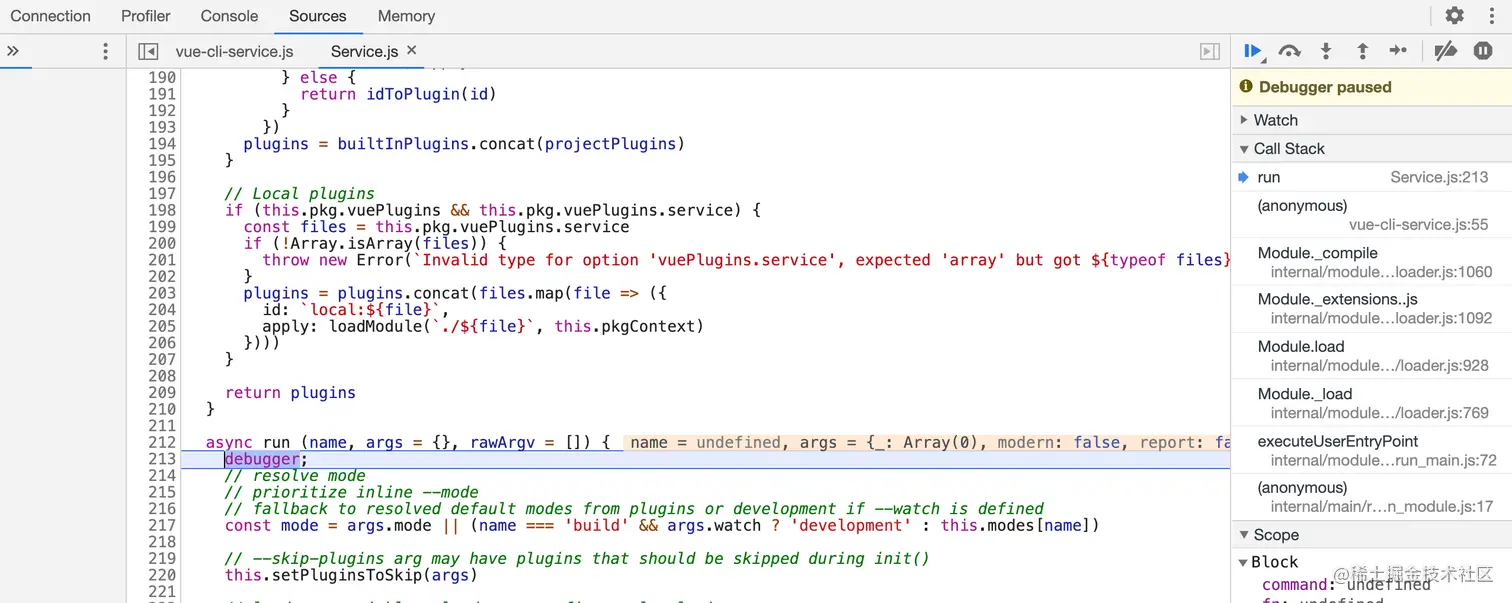The image size is (1512, 603).
Task: Collapse the Scope section
Action: pyautogui.click(x=1371, y=535)
